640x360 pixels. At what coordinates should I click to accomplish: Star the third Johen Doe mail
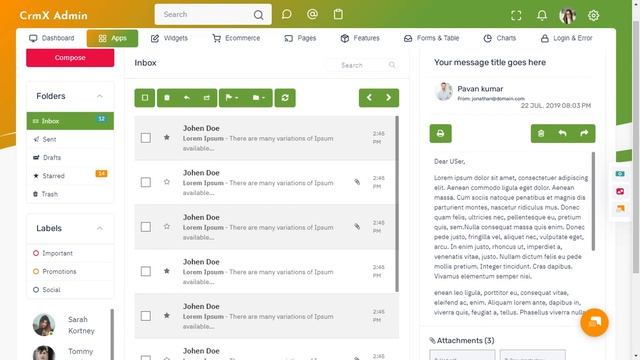point(167,226)
